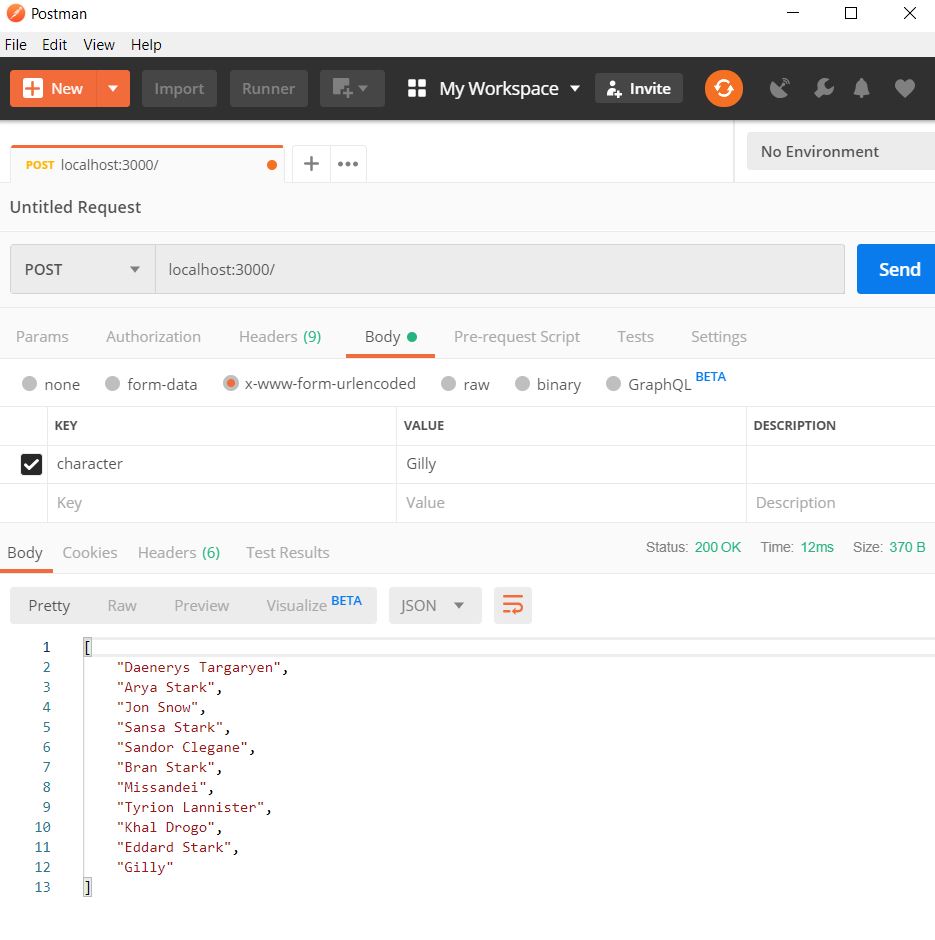The height and width of the screenshot is (940, 935).
Task: Switch to the Headers (9) request tab
Action: pyautogui.click(x=280, y=336)
